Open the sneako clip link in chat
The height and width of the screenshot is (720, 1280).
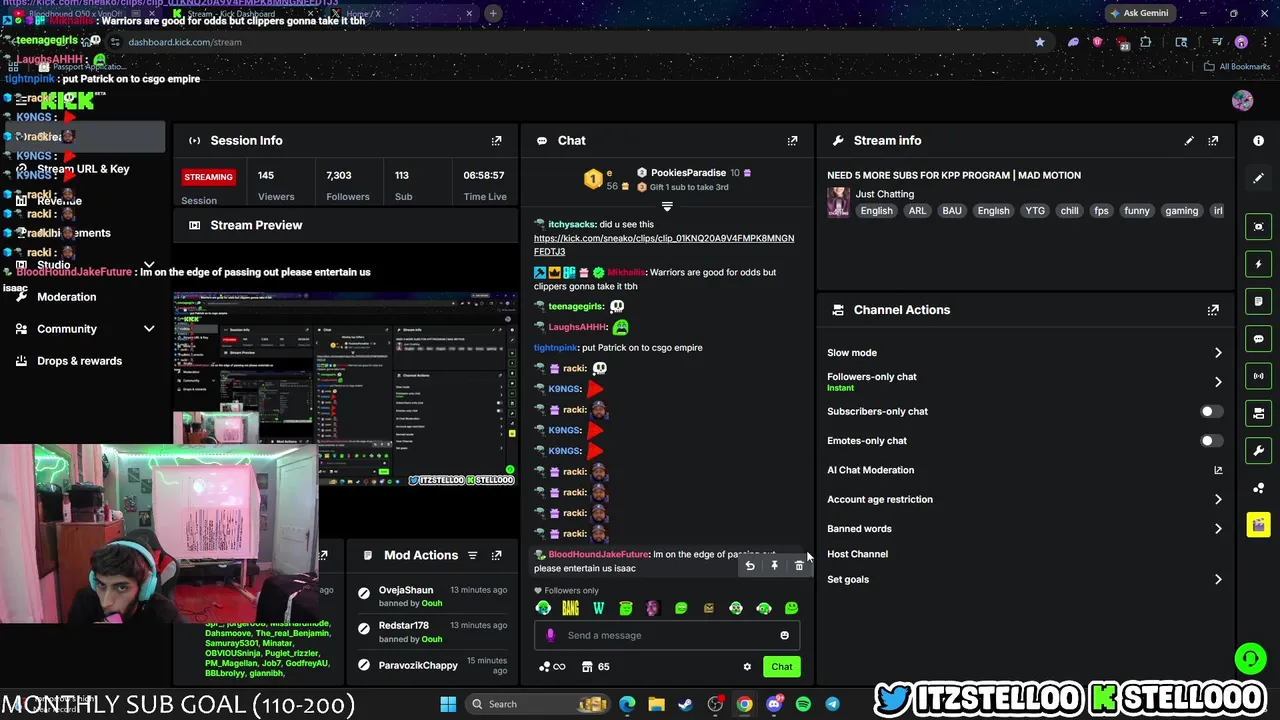(x=664, y=245)
